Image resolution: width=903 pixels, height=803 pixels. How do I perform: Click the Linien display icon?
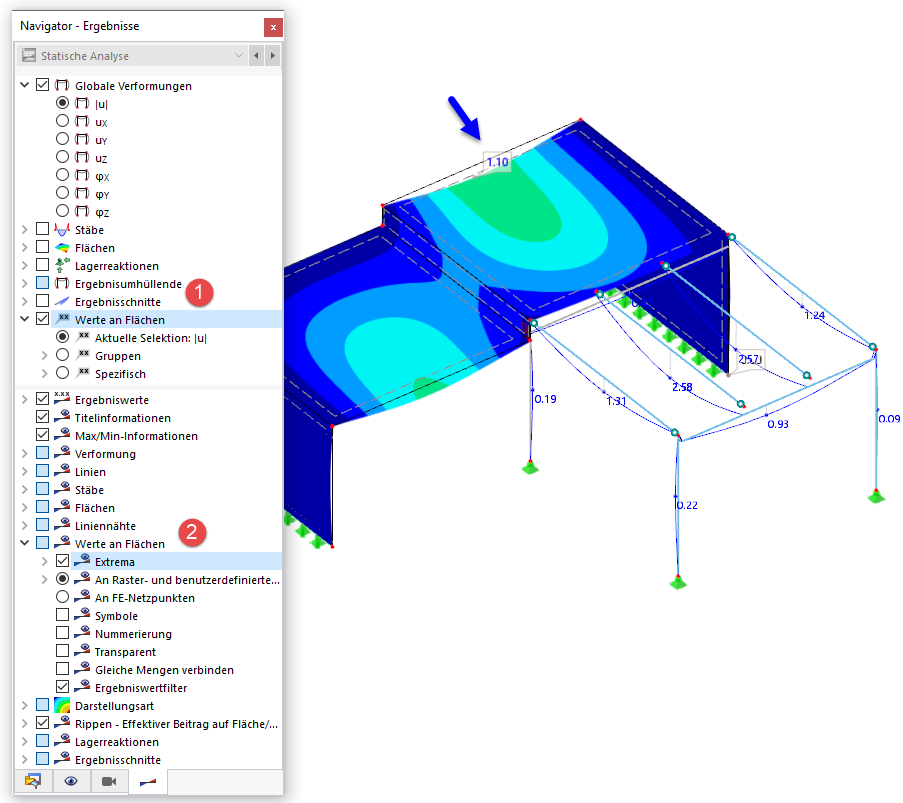coord(62,471)
